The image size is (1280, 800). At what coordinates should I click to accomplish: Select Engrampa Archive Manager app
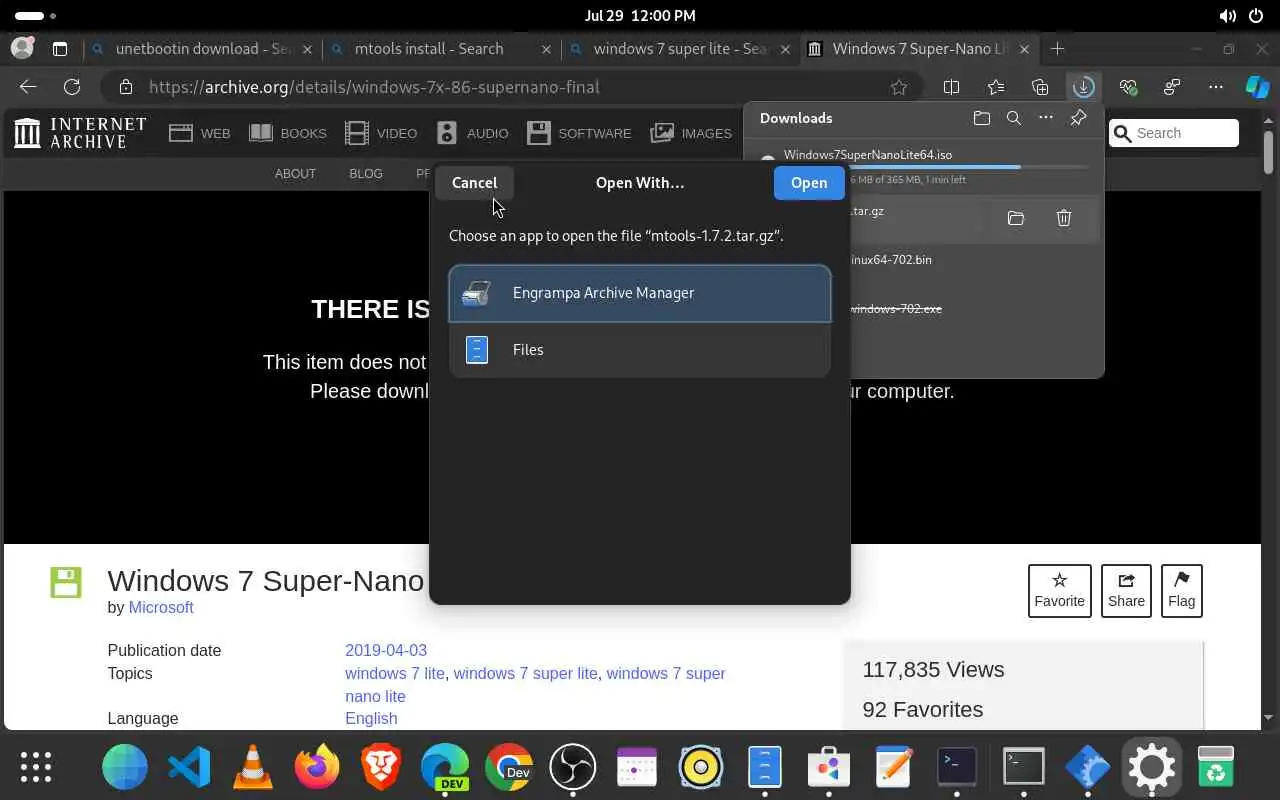click(640, 293)
